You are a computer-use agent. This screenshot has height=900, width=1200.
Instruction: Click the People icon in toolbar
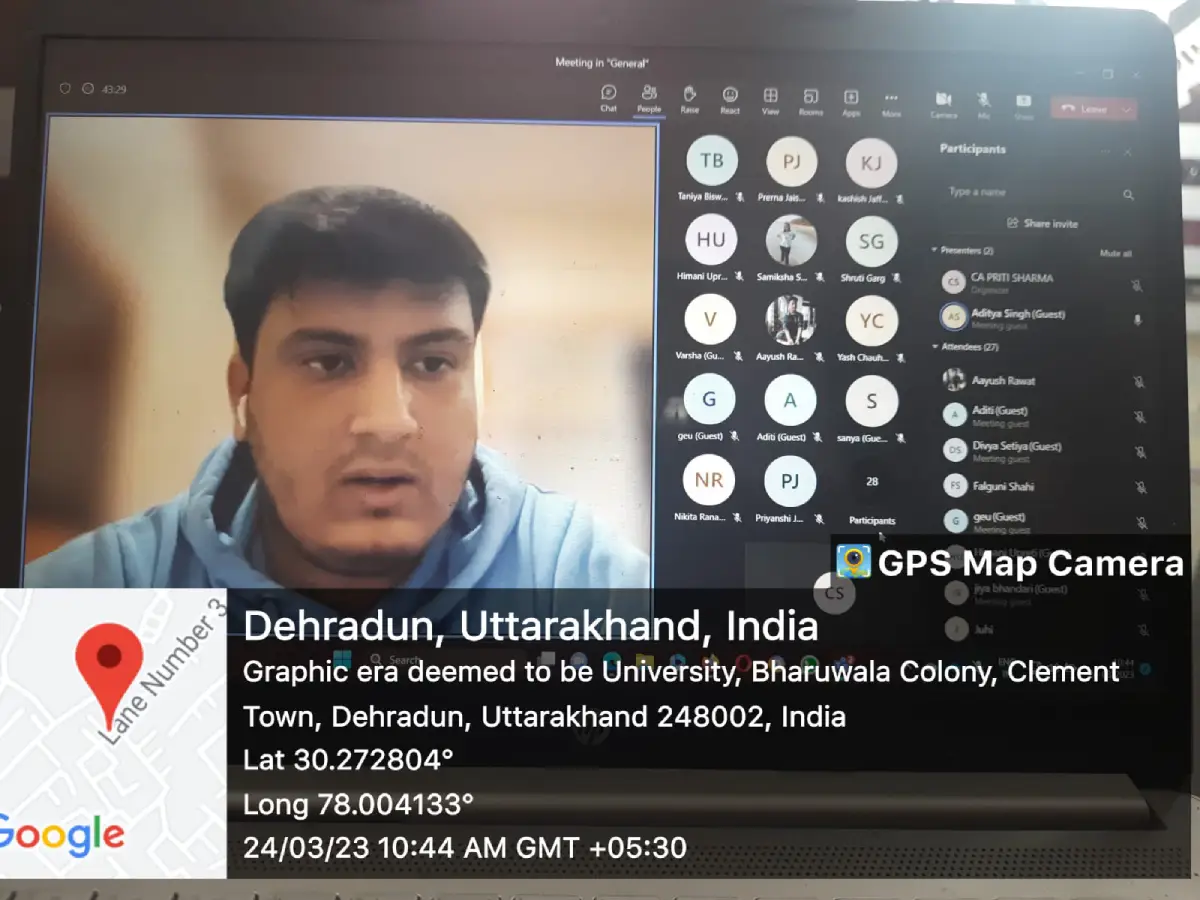(649, 97)
